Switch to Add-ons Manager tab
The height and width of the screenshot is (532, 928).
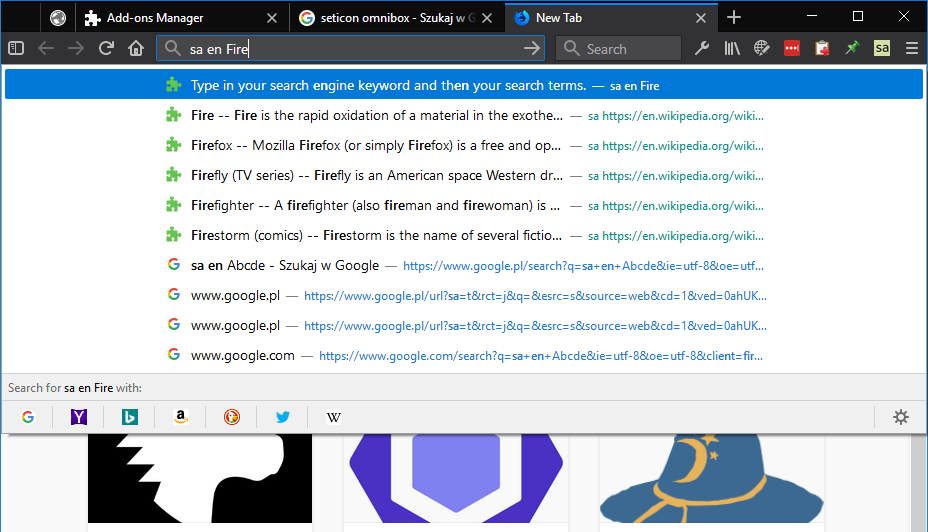point(182,18)
